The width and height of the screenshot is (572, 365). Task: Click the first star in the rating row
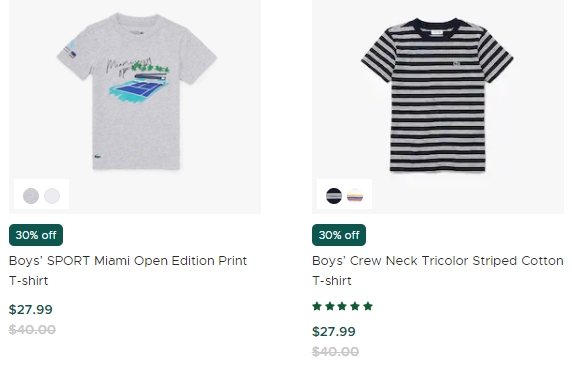(317, 306)
